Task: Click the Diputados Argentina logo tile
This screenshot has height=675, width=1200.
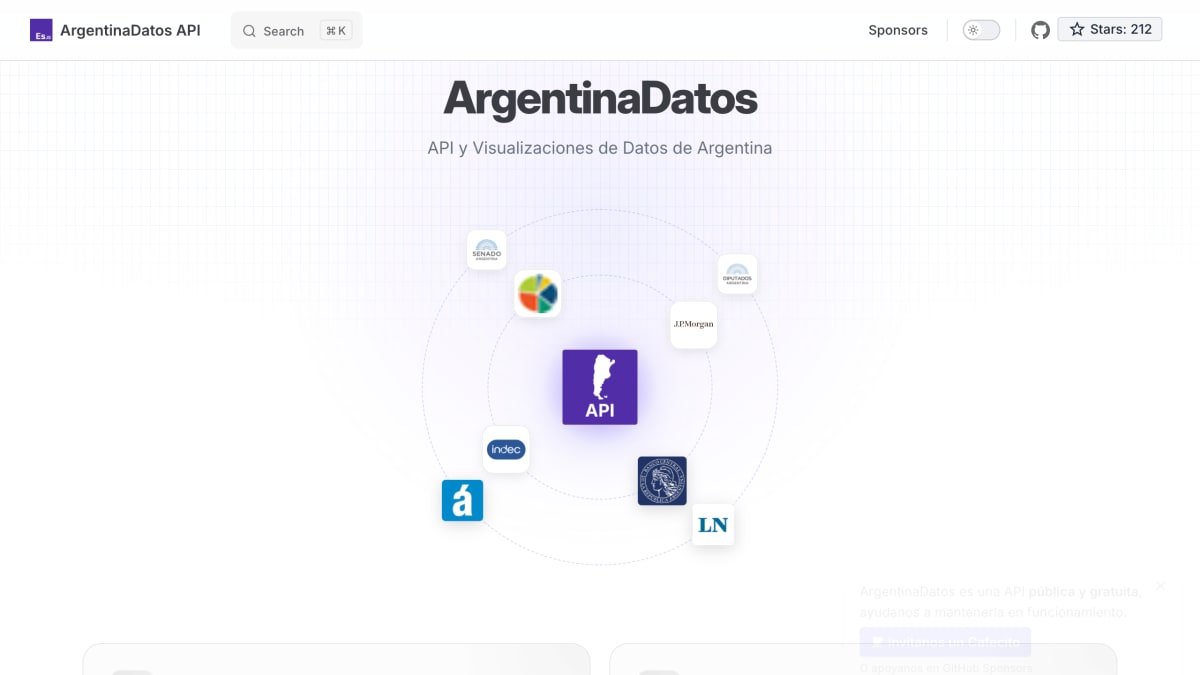Action: [x=737, y=274]
